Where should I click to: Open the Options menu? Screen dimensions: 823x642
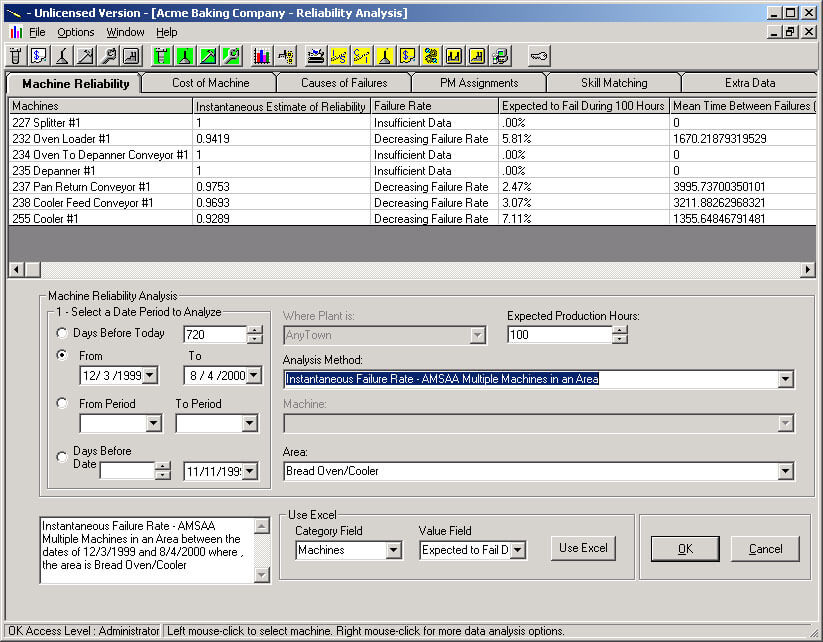76,33
